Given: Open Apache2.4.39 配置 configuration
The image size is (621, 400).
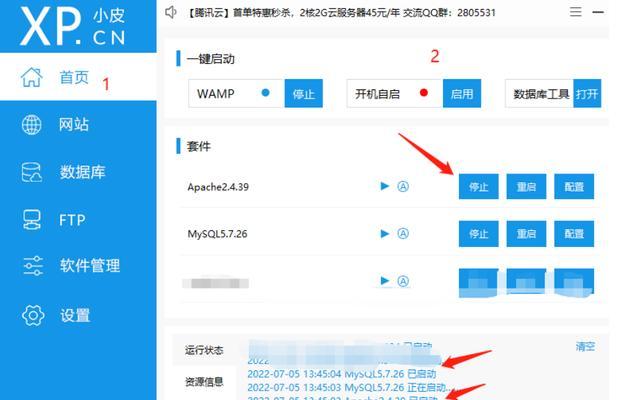Looking at the screenshot, I should point(574,187).
